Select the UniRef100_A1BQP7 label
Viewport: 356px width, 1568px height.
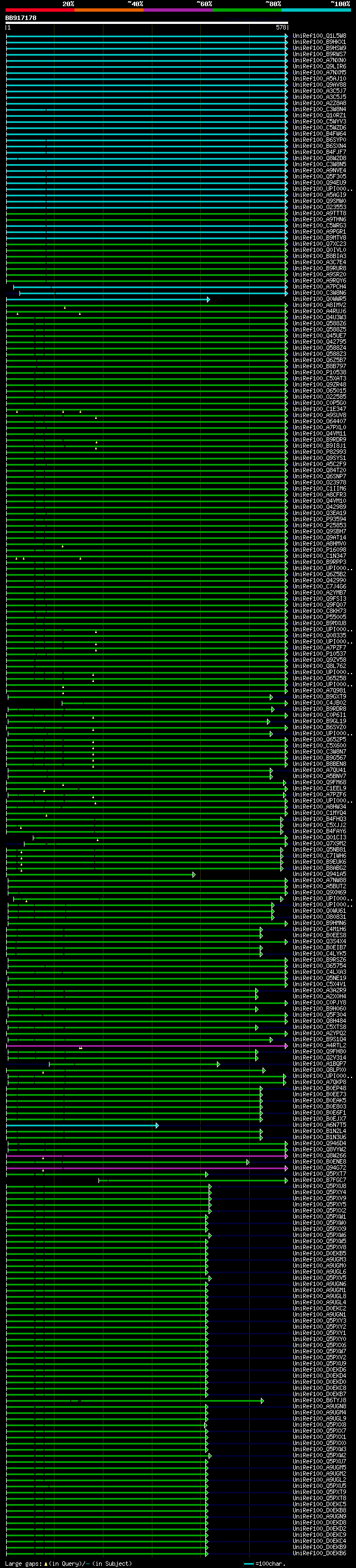(x=319, y=1064)
